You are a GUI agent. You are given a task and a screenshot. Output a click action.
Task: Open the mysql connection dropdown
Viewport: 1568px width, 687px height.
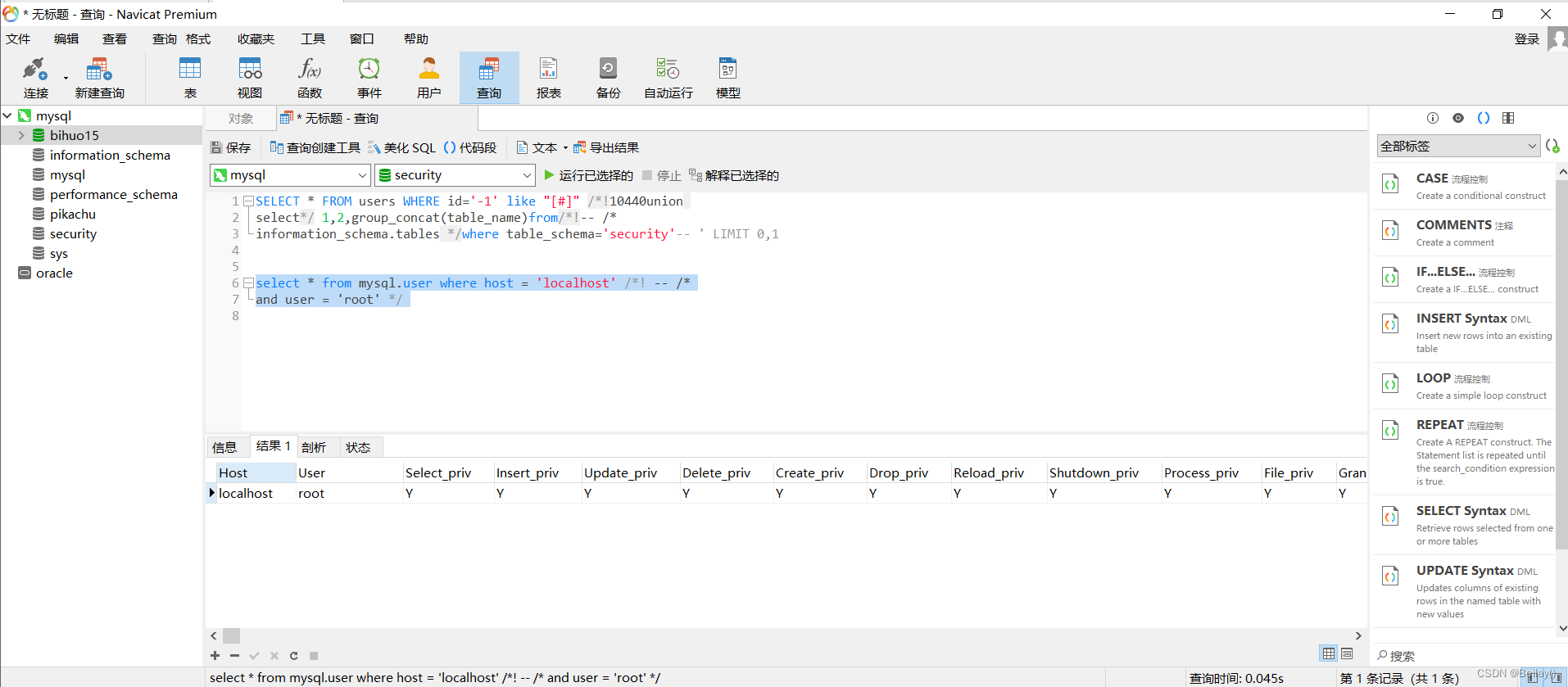[291, 175]
